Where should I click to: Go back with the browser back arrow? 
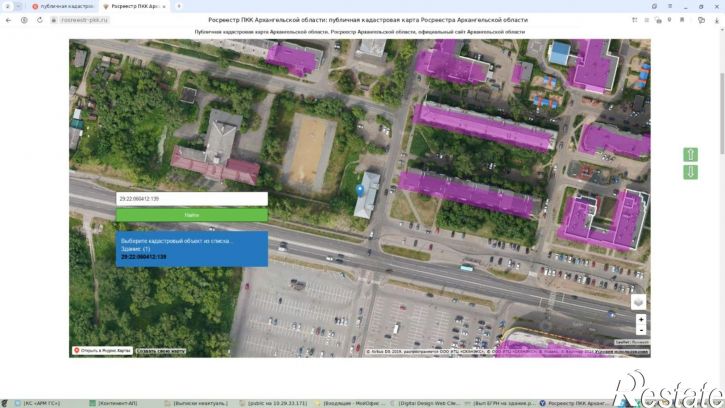point(8,20)
